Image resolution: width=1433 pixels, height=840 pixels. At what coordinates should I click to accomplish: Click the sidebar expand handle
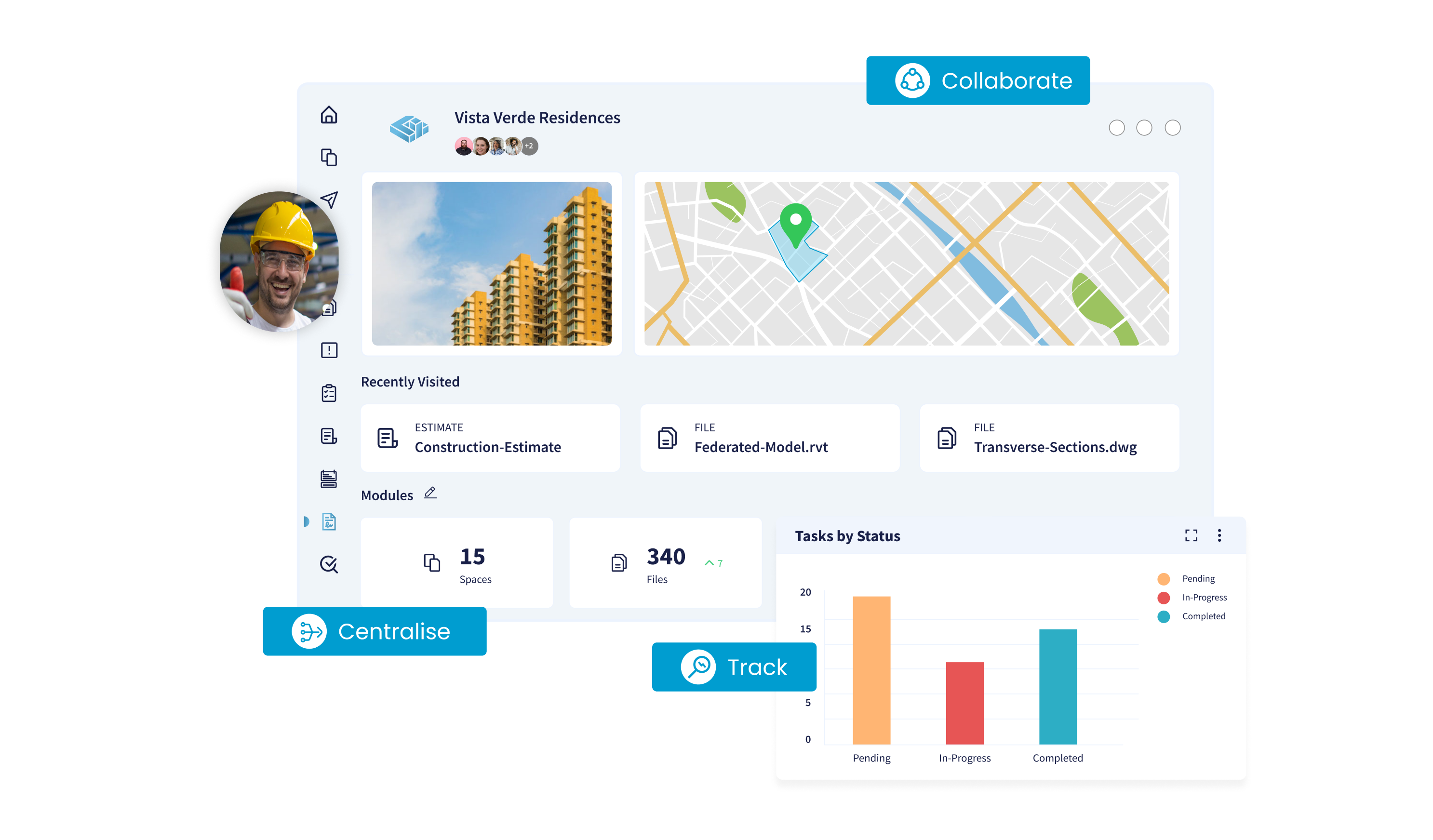tap(307, 521)
